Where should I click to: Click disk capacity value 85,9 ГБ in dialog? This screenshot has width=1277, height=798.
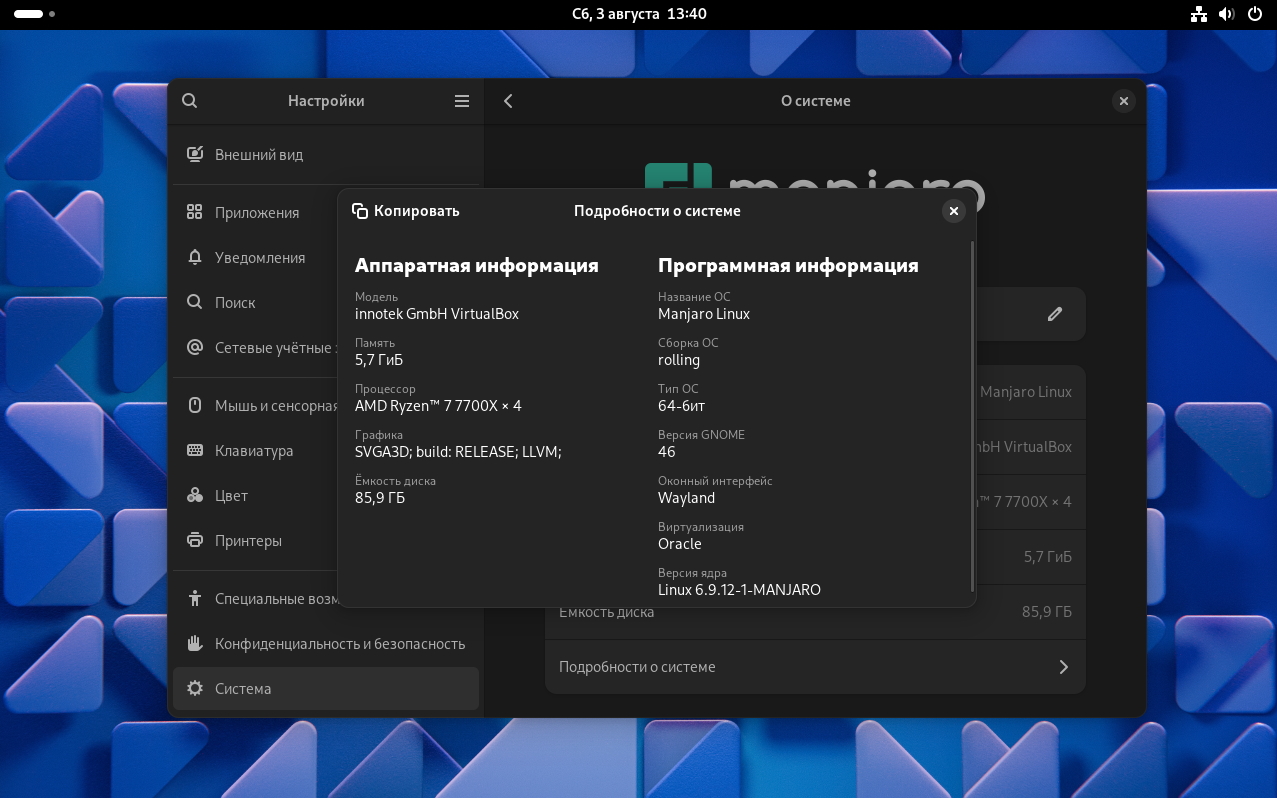(380, 498)
